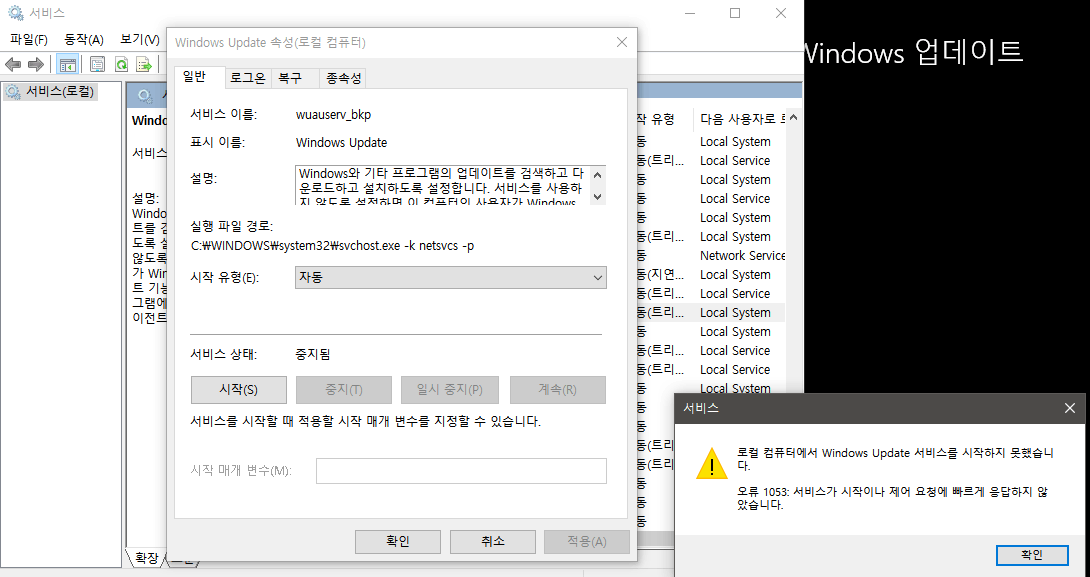Open the 동작(A) menu
This screenshot has width=1090, height=577.
click(84, 40)
